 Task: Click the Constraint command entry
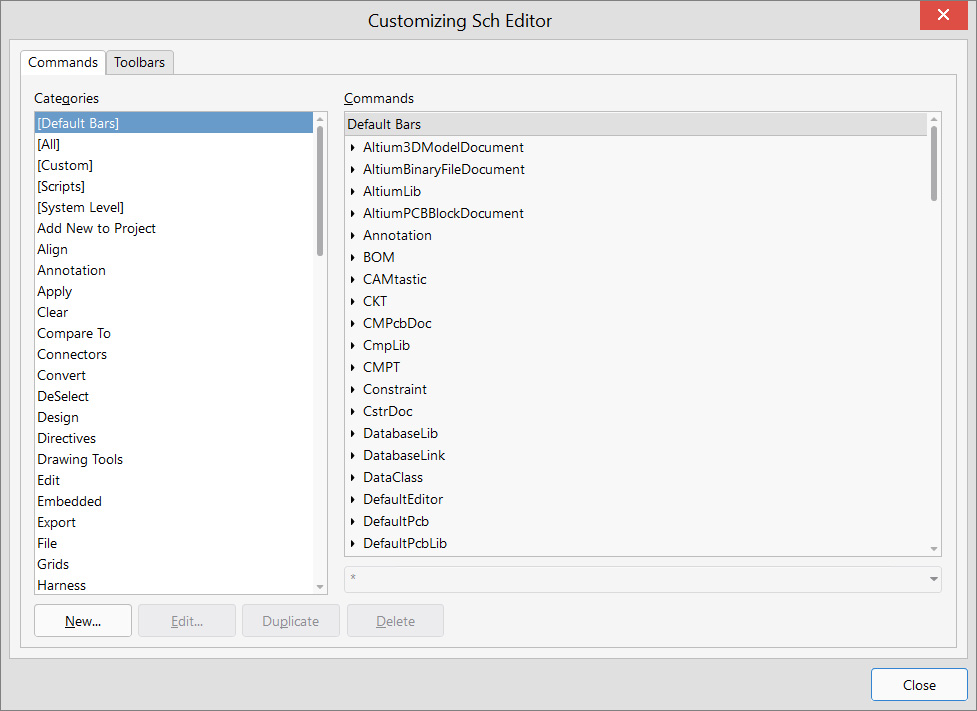click(395, 389)
